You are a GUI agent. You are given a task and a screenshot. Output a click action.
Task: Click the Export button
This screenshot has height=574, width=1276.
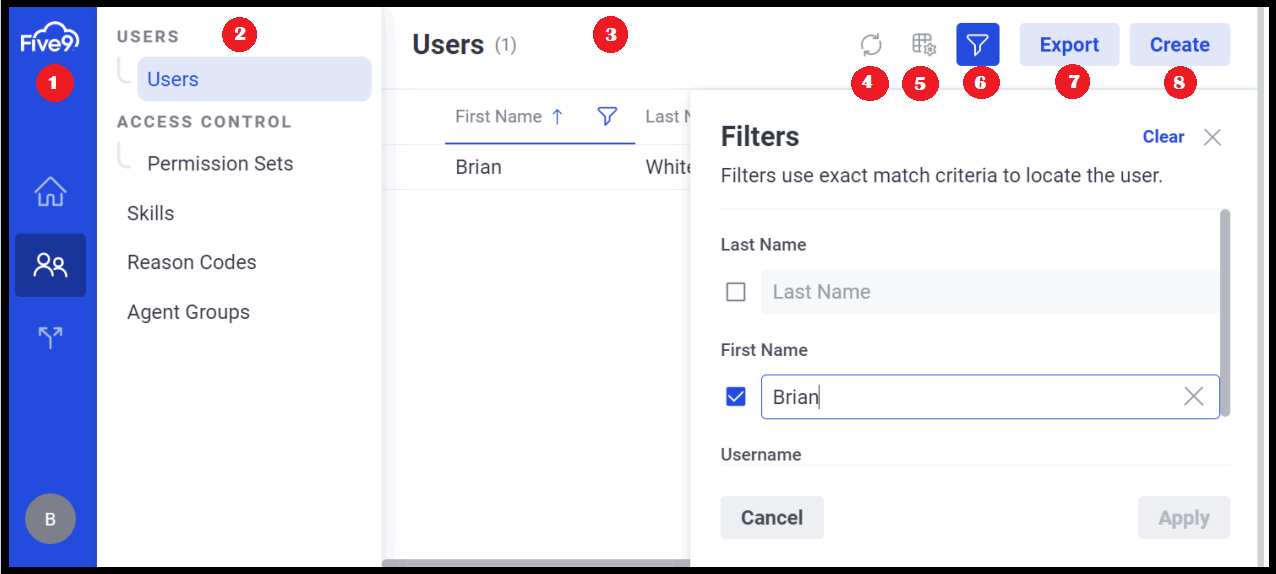pos(1069,45)
